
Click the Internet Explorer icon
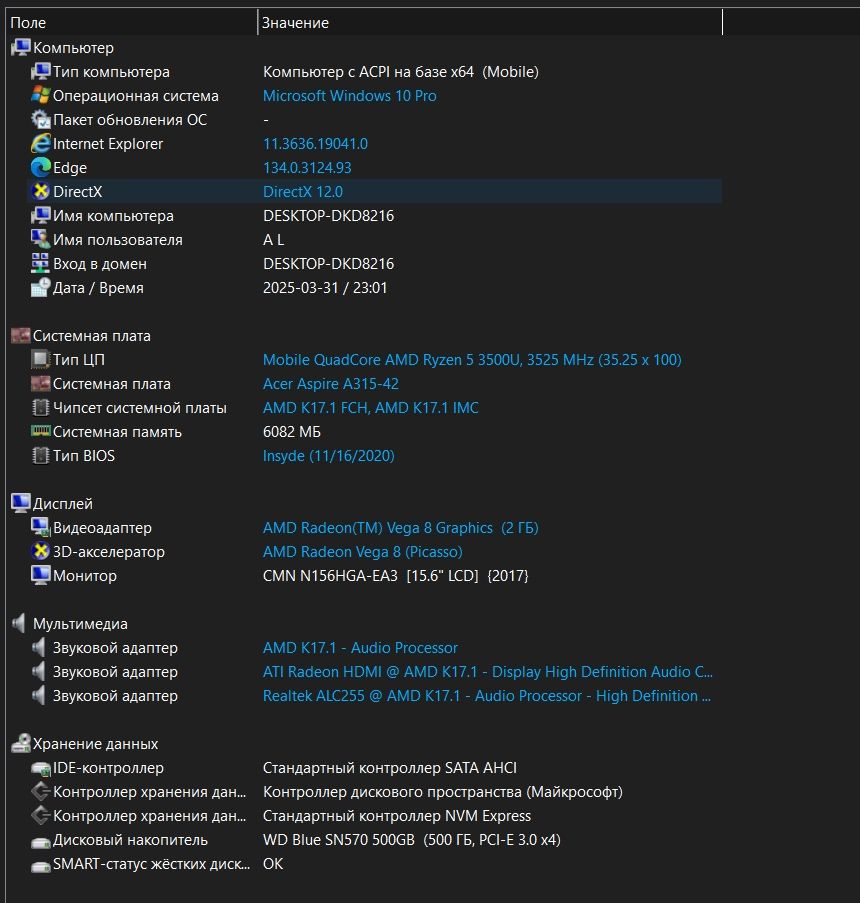[41, 143]
